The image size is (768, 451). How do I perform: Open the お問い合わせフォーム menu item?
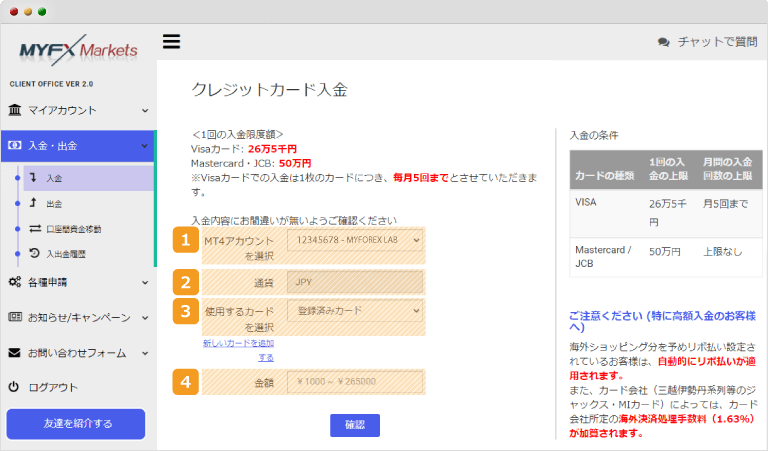[78, 353]
